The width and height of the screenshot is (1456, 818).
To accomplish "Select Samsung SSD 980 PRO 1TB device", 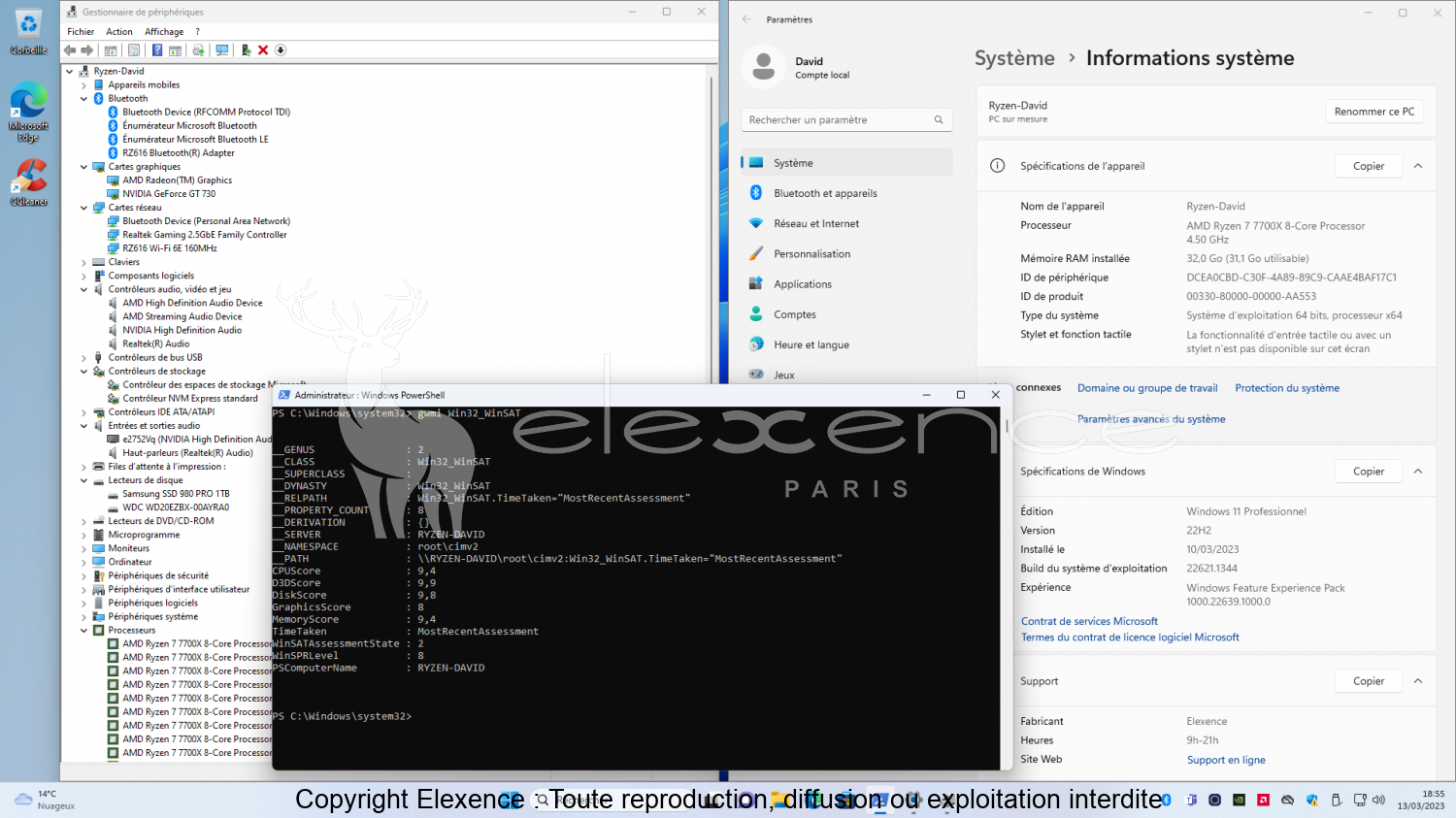I will click(176, 494).
